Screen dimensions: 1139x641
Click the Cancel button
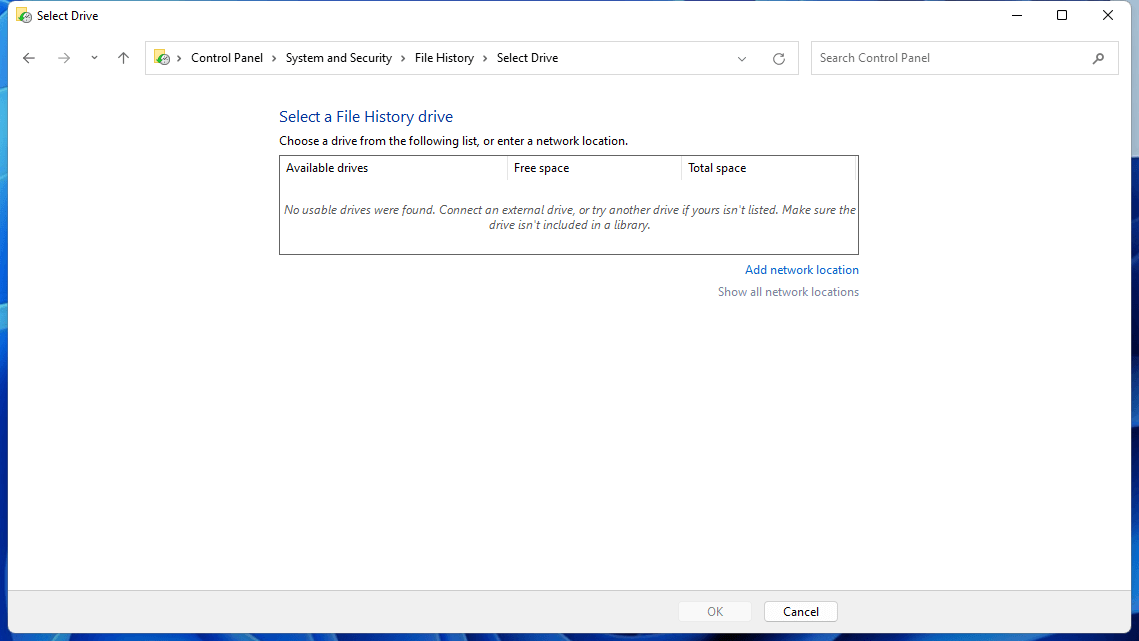(x=800, y=612)
